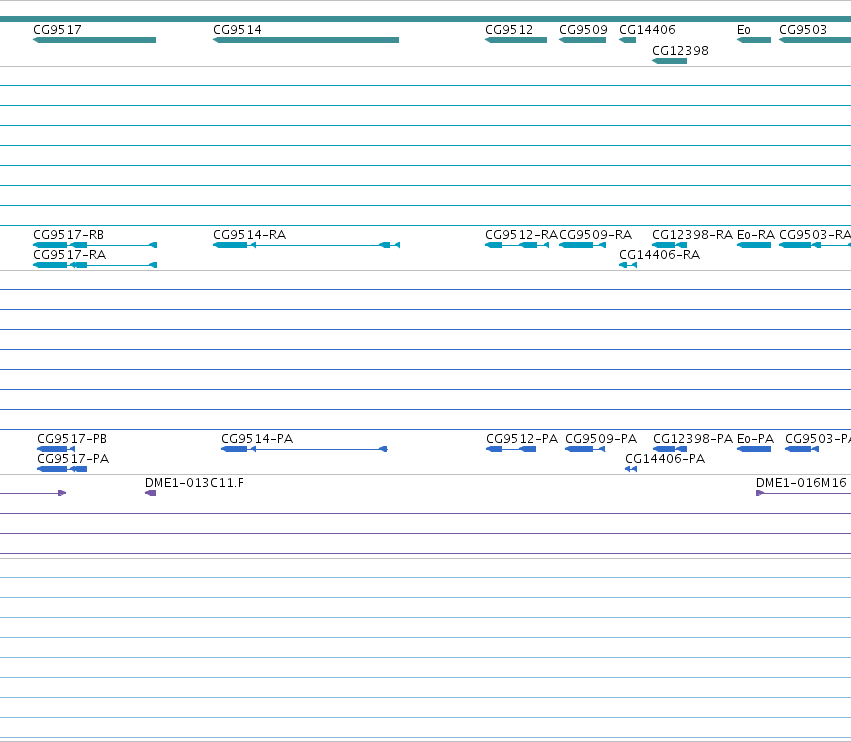Select the CG9517 gene bar
The height and width of the screenshot is (742, 851).
94,40
